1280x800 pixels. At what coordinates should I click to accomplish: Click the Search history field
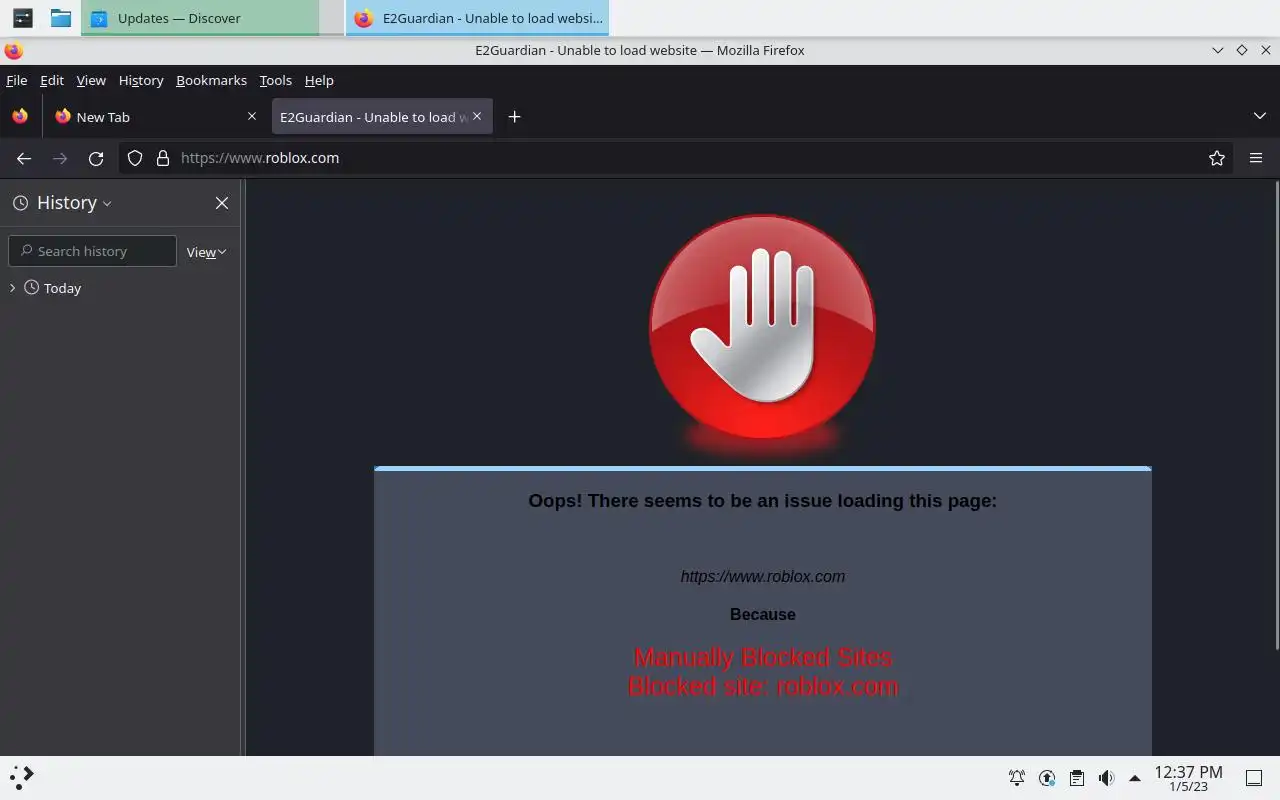tap(92, 251)
